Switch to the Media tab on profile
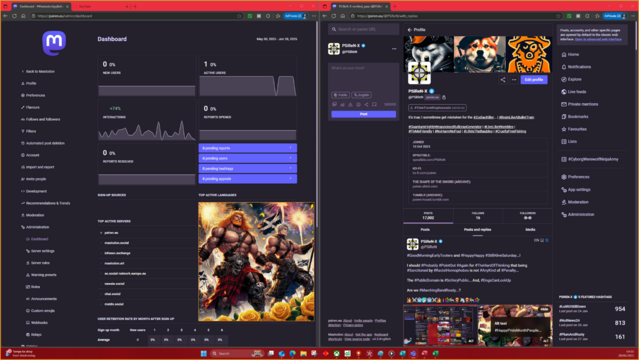 [x=530, y=230]
